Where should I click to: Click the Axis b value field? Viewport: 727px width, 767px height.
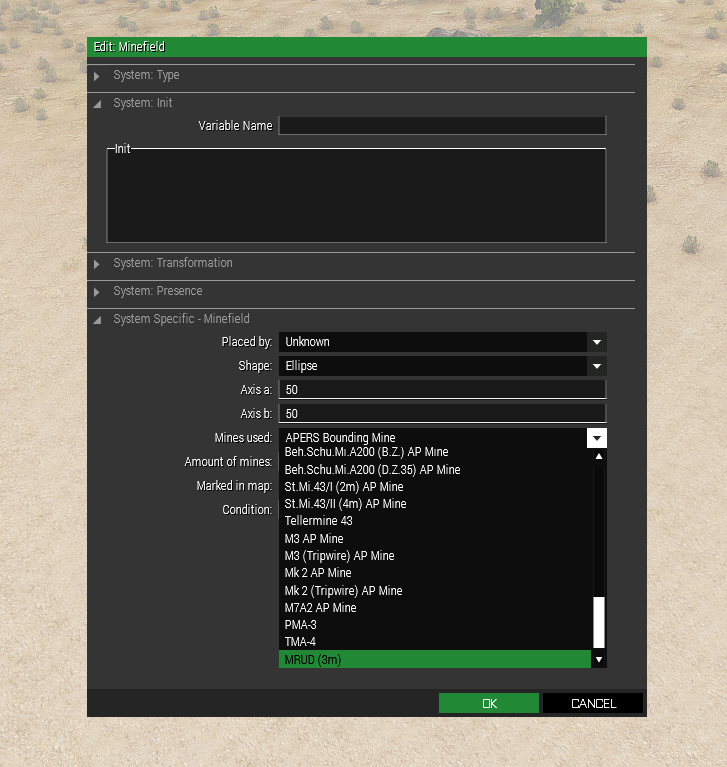442,414
